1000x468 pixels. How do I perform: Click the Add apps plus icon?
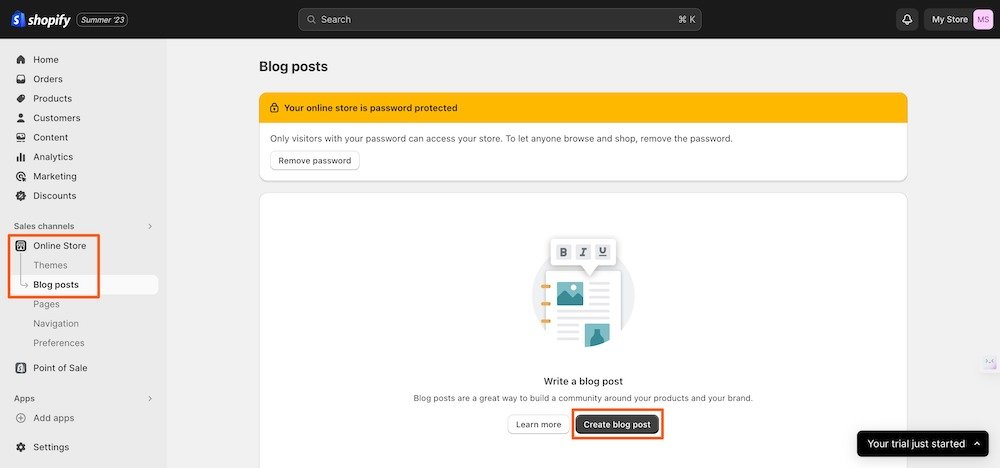pos(21,418)
